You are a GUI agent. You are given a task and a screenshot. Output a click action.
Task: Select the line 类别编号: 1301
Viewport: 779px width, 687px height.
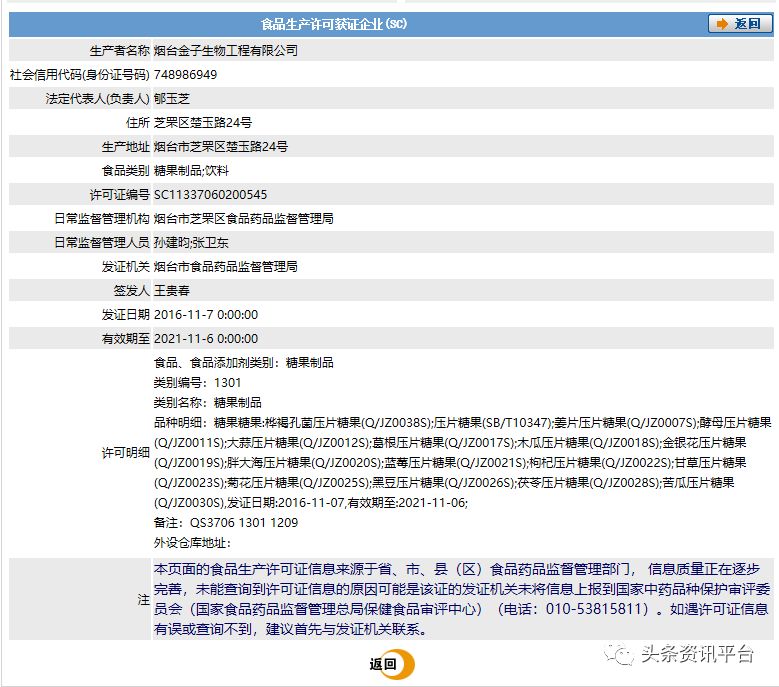(197, 382)
